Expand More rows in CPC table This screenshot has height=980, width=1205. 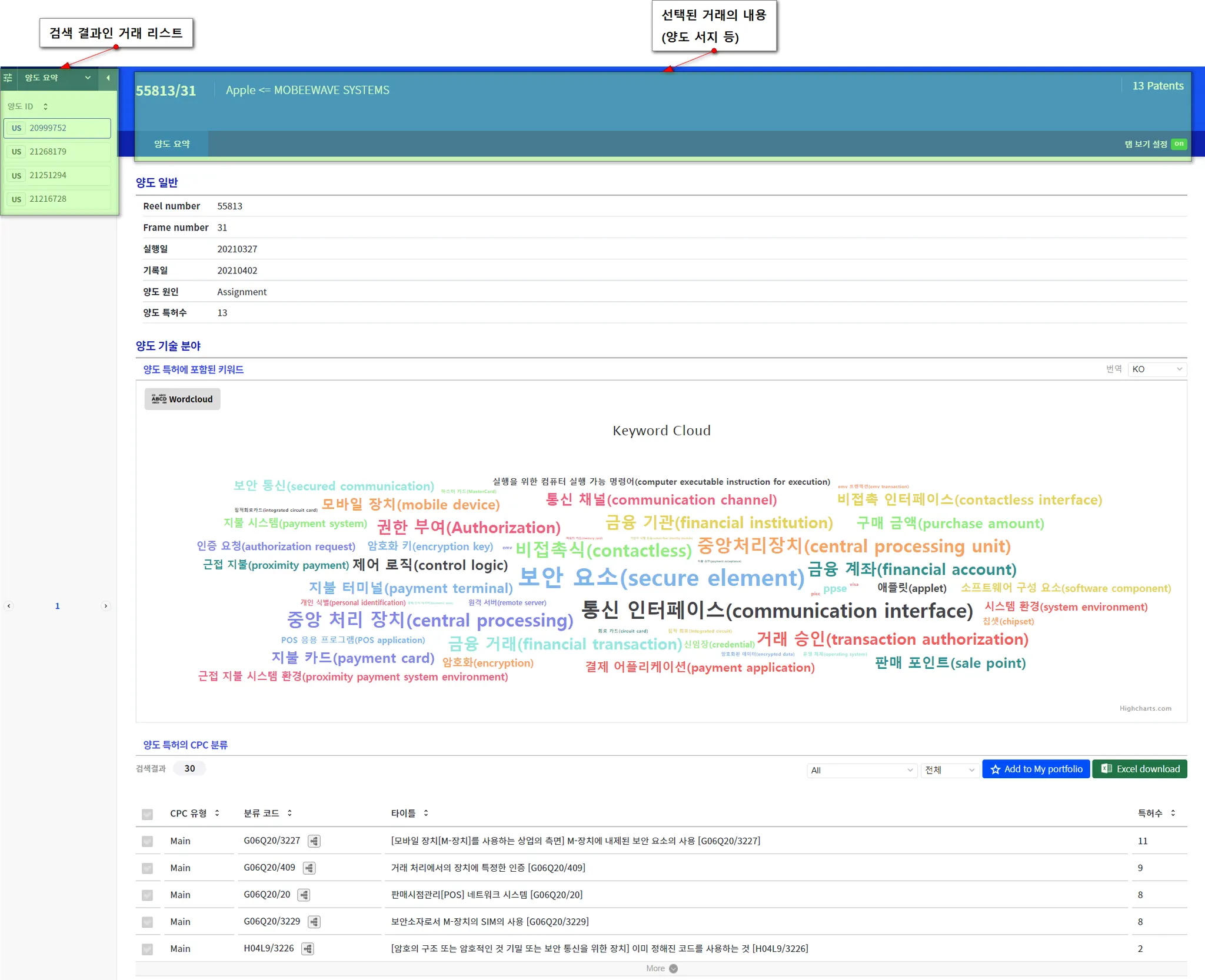point(661,968)
